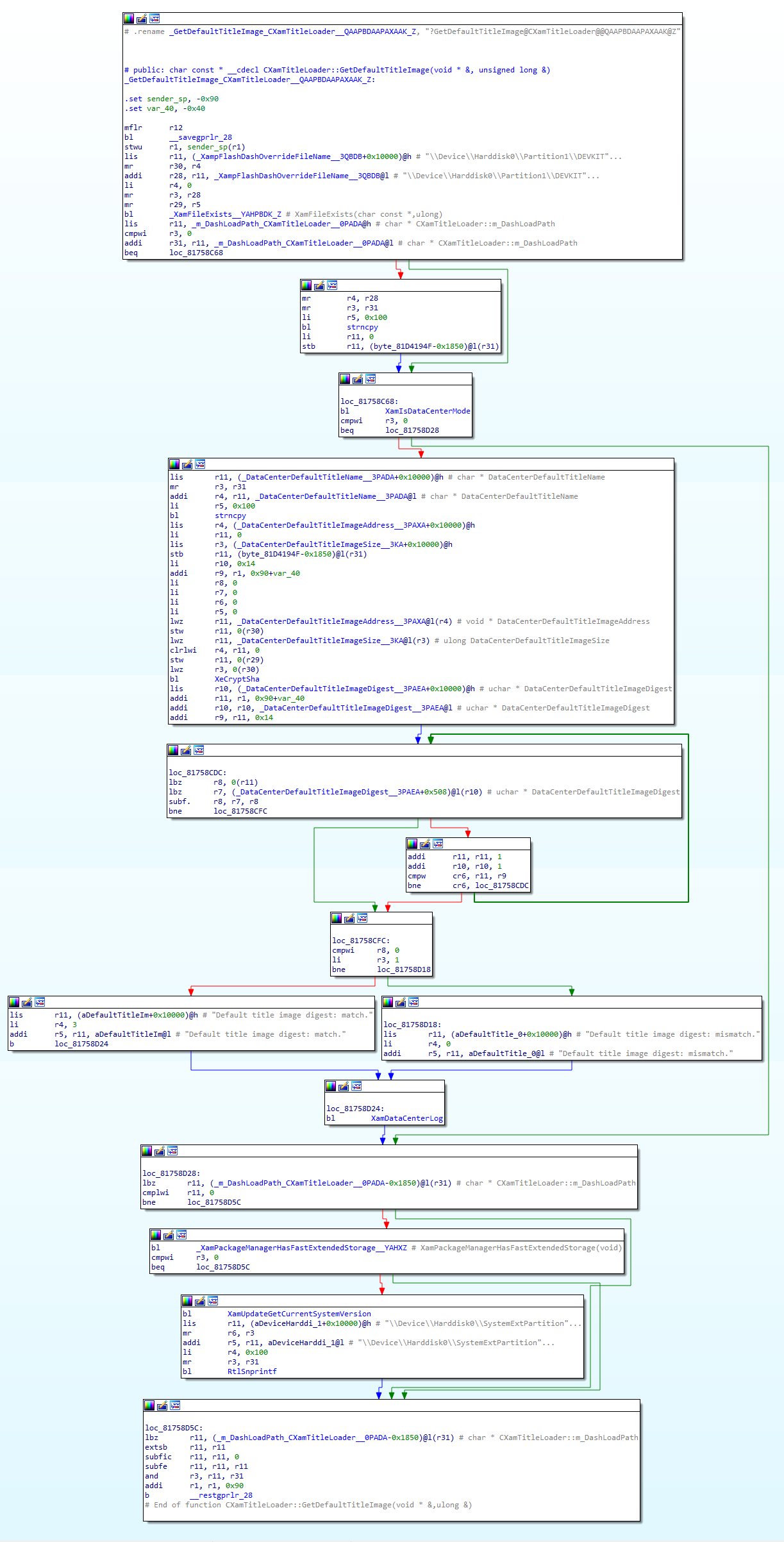This screenshot has height=1542, width=784.
Task: Open the color picker on the loc_81758CFC node
Action: 337,918
